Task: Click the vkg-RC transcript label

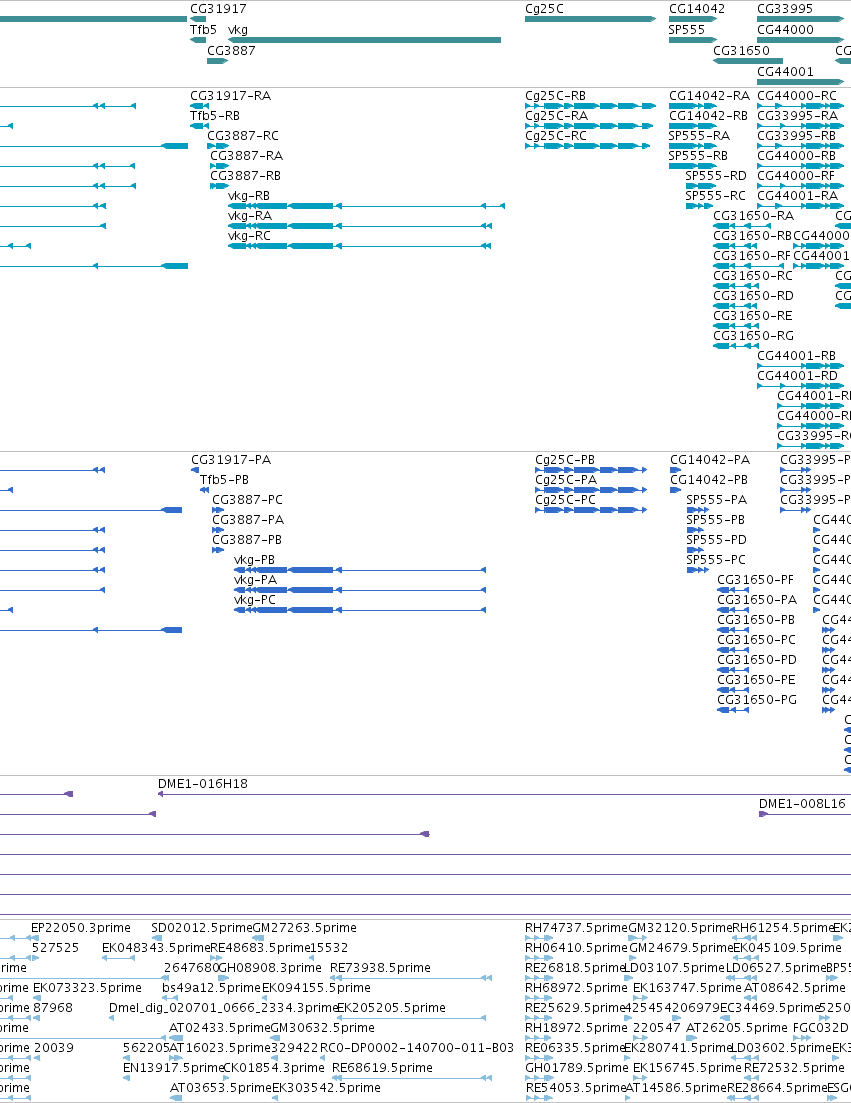Action: coord(249,236)
